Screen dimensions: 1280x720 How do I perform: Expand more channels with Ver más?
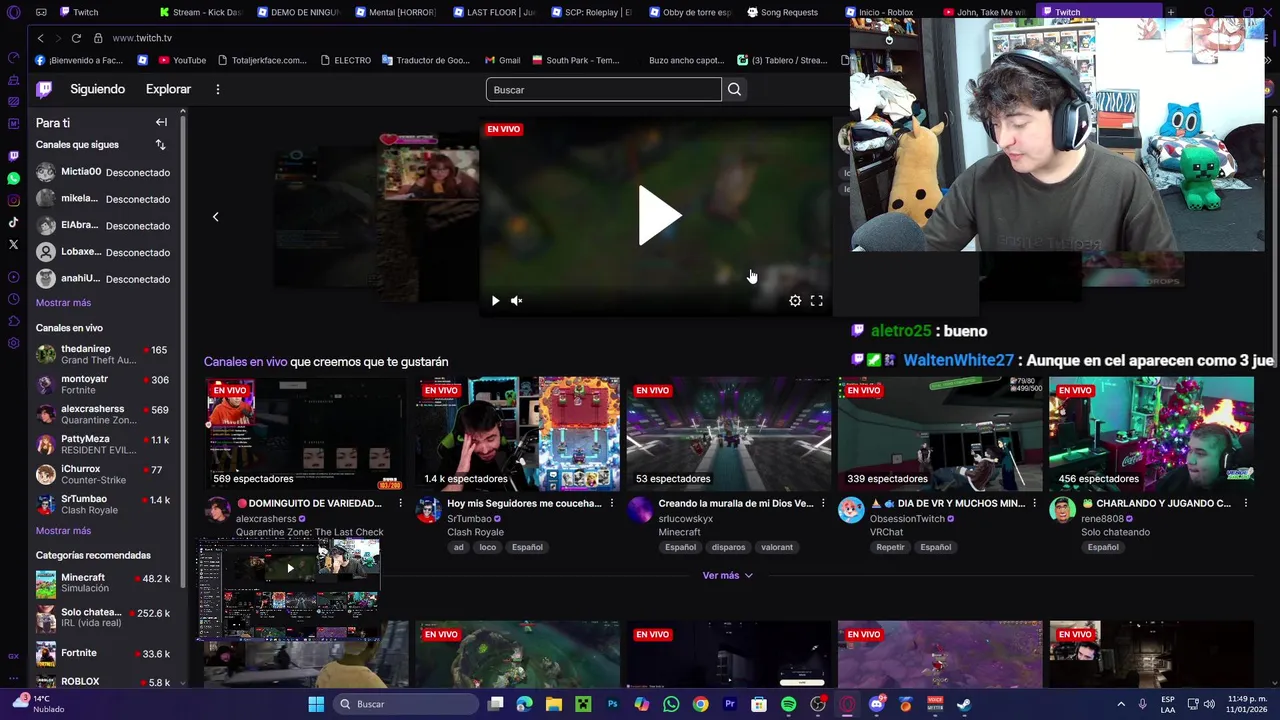point(727,576)
